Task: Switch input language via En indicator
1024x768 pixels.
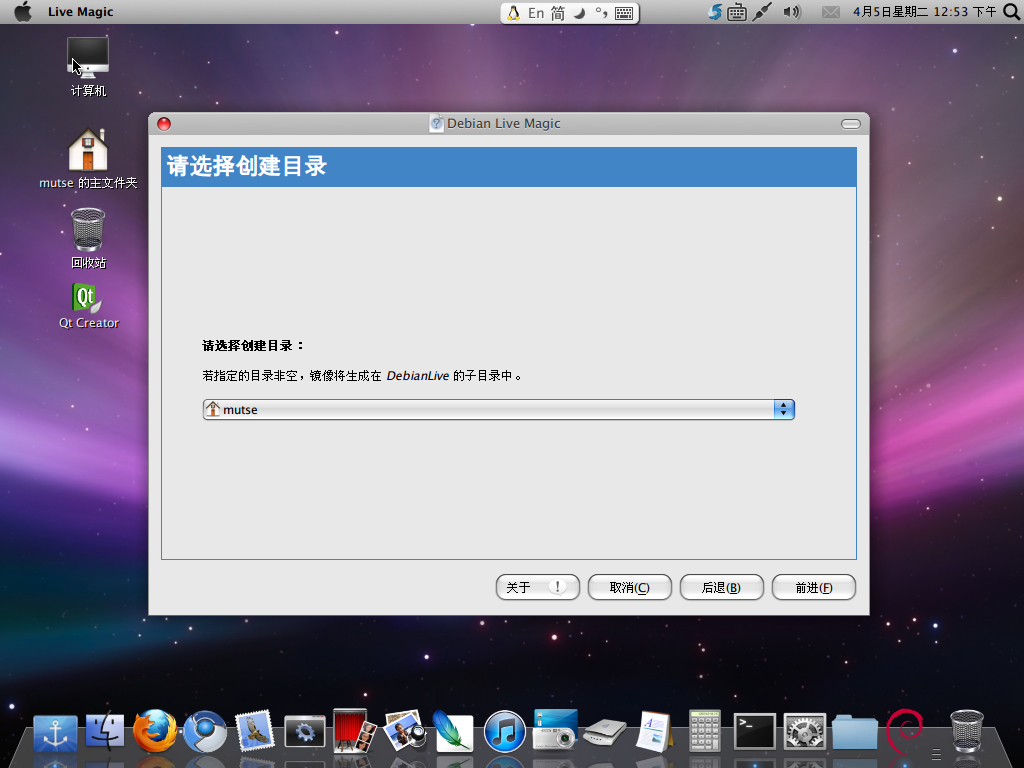Action: (536, 13)
